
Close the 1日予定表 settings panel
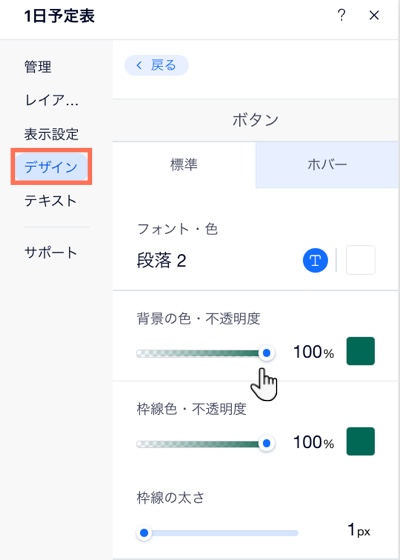[374, 15]
